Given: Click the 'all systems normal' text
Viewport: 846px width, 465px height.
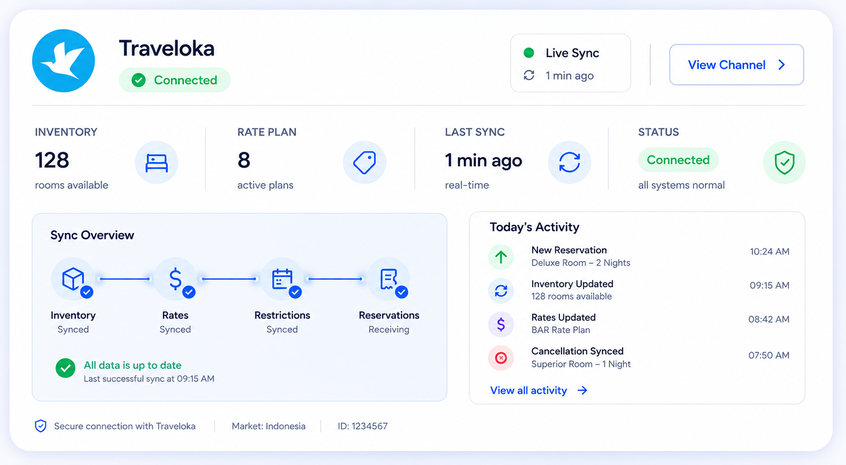Looking at the screenshot, I should click(x=681, y=185).
